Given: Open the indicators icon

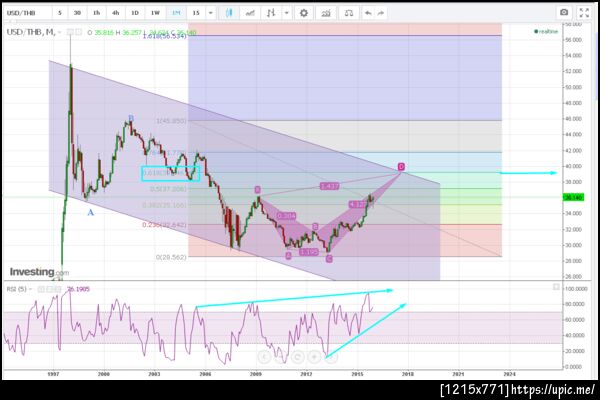Looking at the screenshot, I should point(326,13).
